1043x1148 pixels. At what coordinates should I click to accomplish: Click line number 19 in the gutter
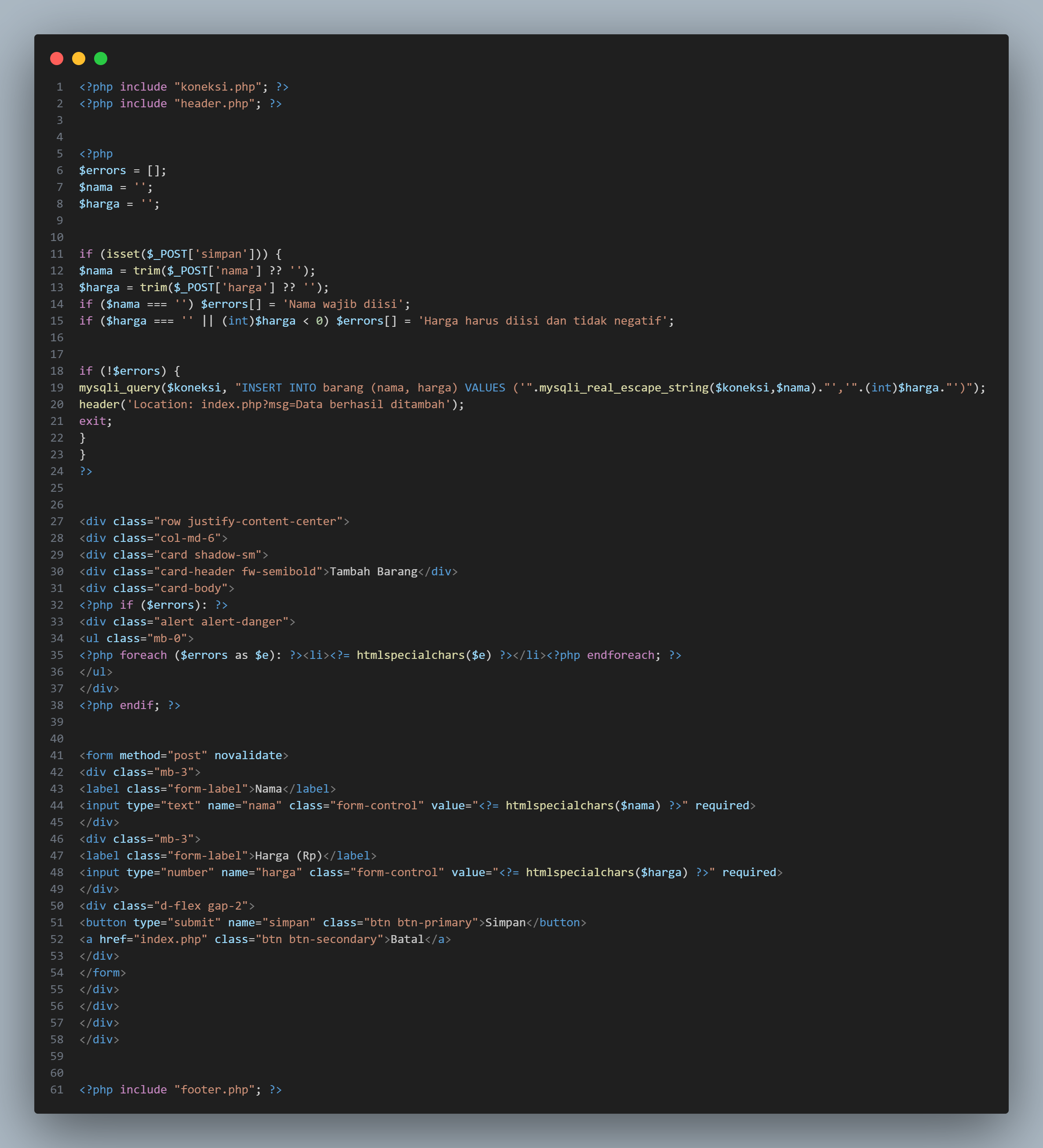point(57,388)
